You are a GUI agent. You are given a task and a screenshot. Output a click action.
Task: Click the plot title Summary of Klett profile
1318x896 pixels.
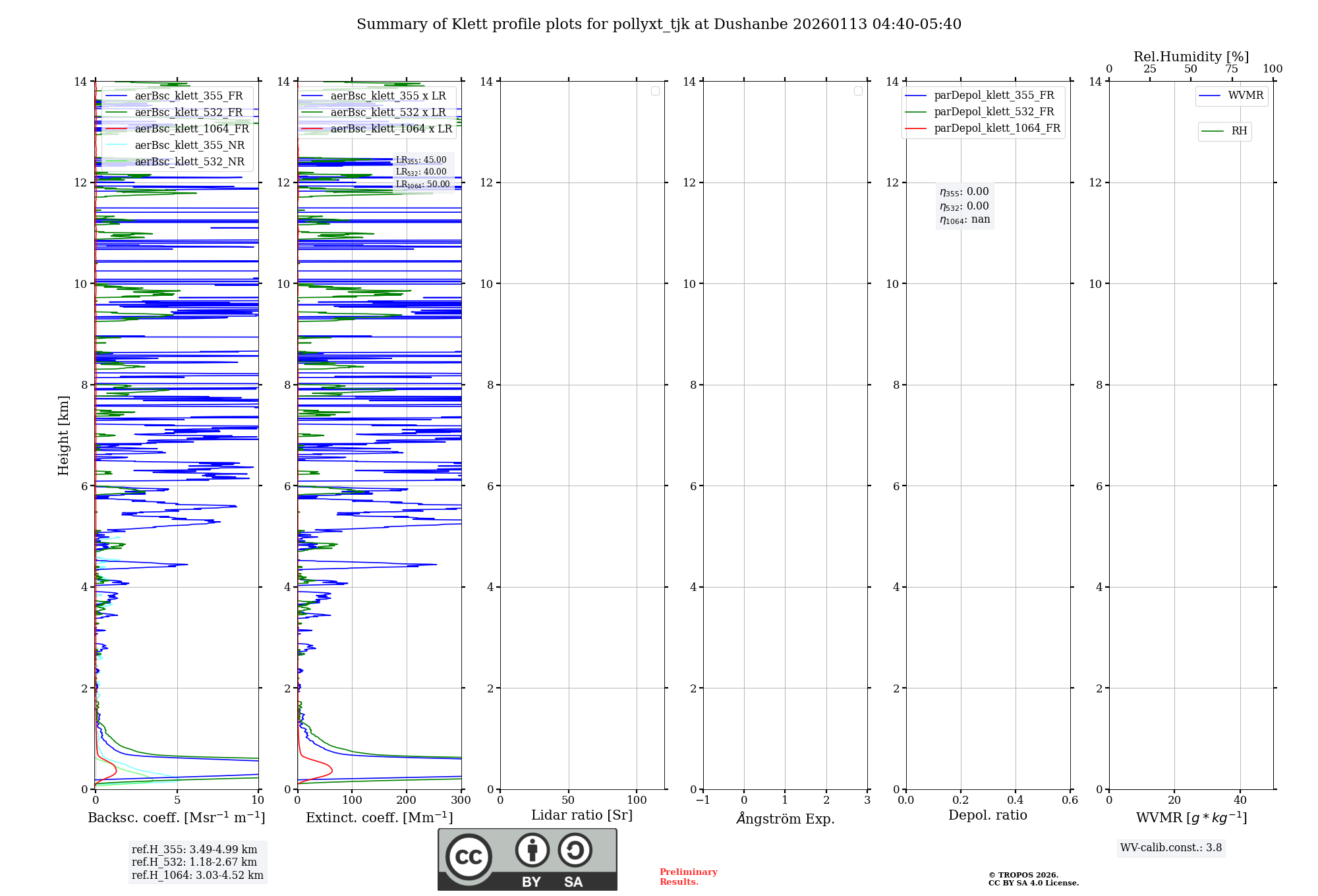tap(658, 24)
